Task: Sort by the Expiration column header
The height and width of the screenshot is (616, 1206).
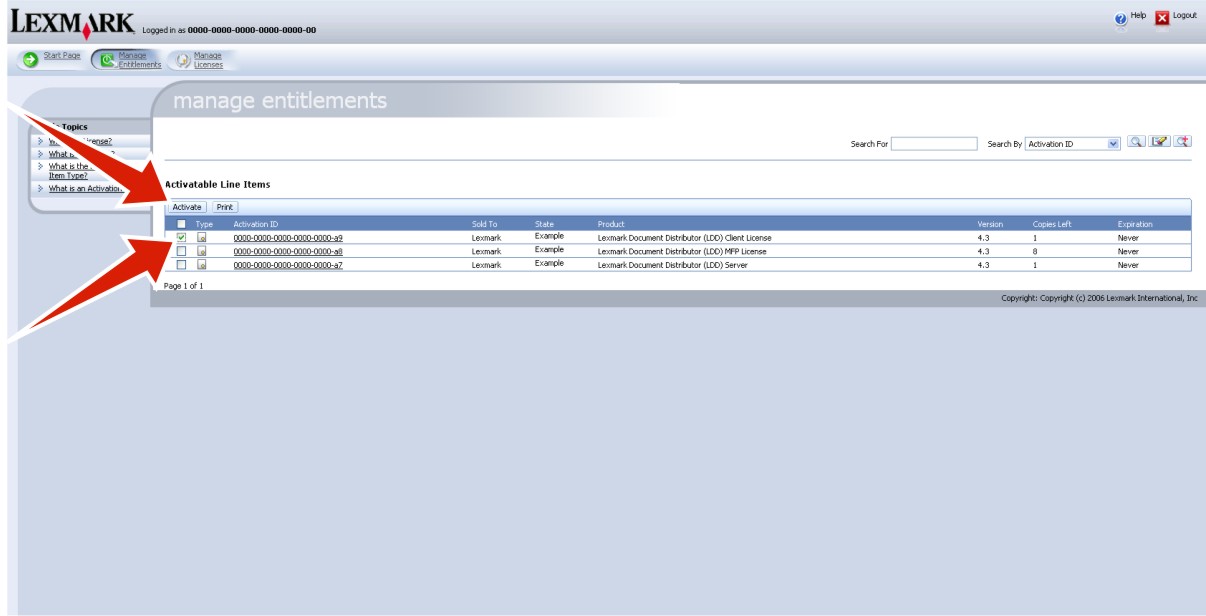Action: [x=1135, y=224]
